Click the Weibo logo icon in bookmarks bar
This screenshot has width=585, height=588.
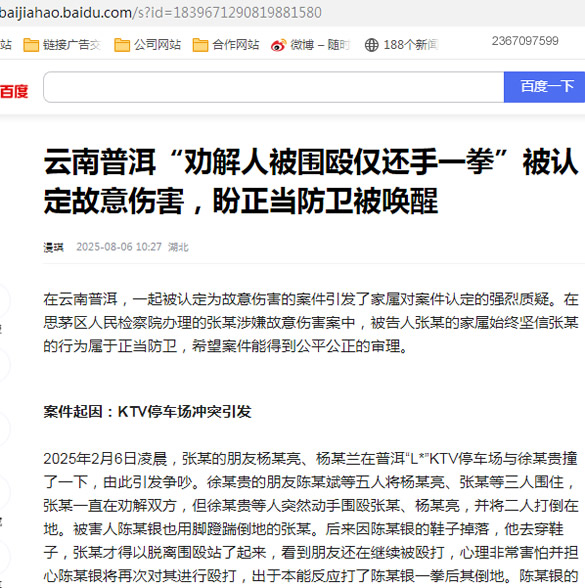[279, 45]
